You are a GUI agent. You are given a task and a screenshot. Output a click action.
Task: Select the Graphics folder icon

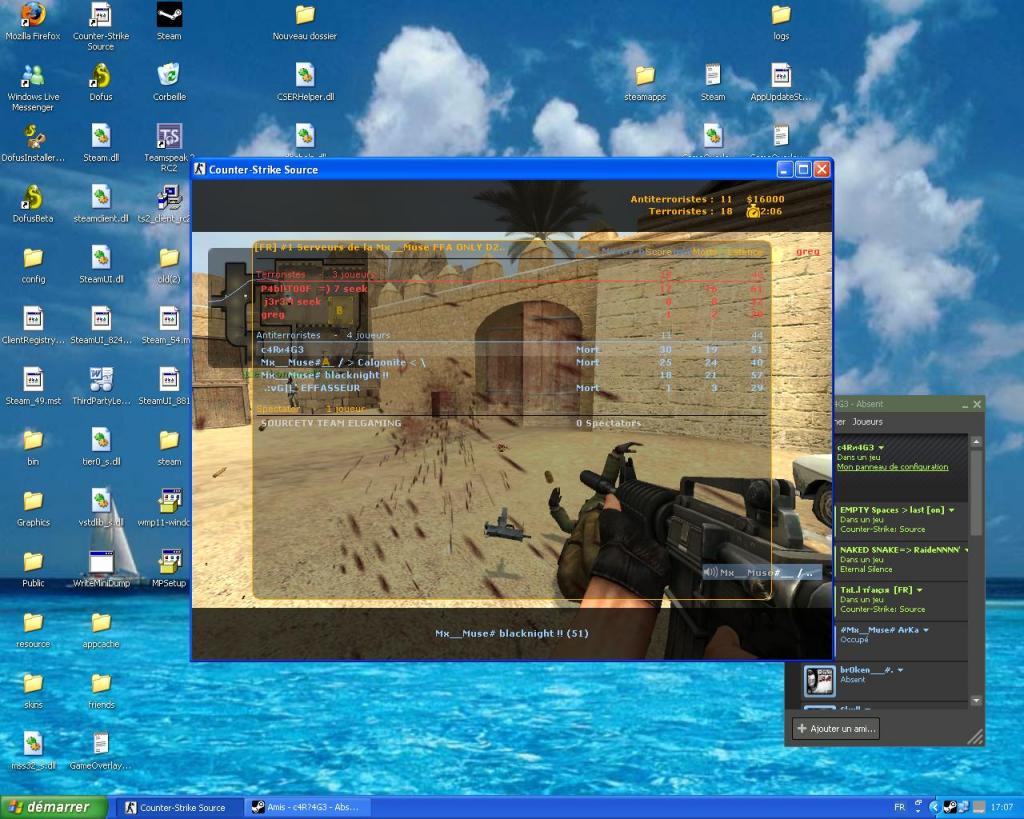click(33, 501)
